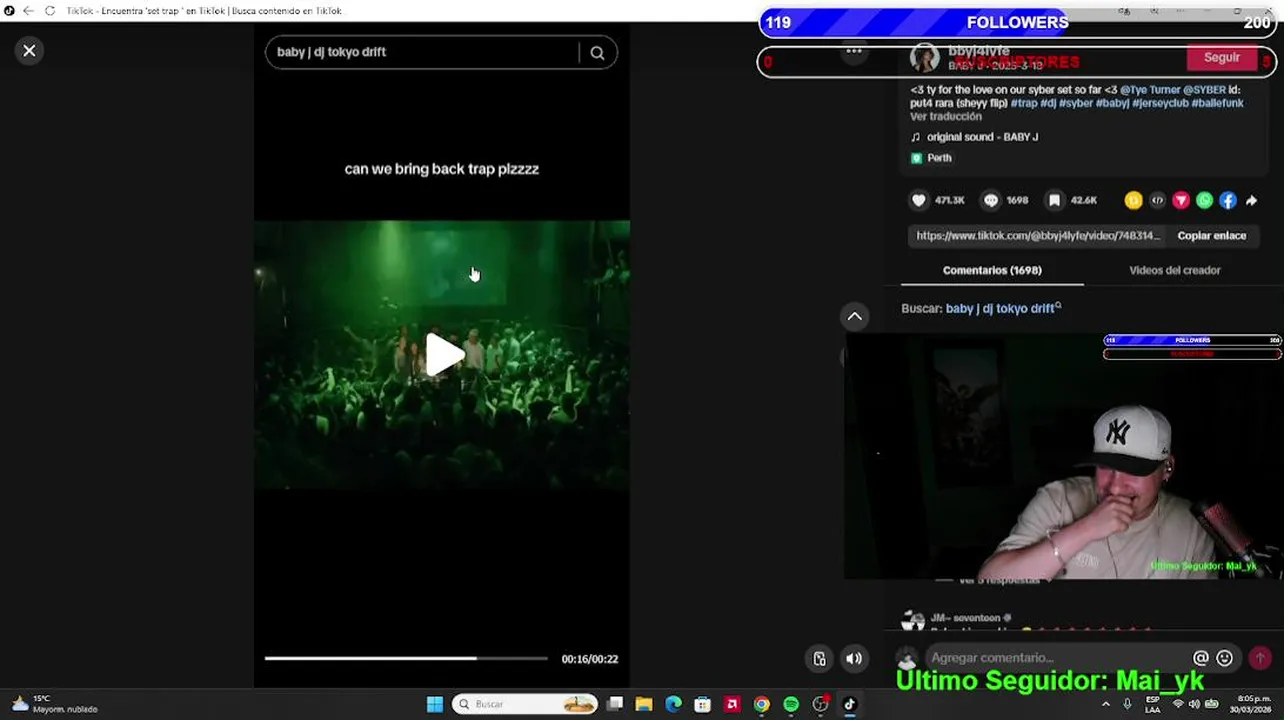Focus the search field showing 'baby j dj tokyo drift'
This screenshot has width=1284, height=720.
pos(420,52)
